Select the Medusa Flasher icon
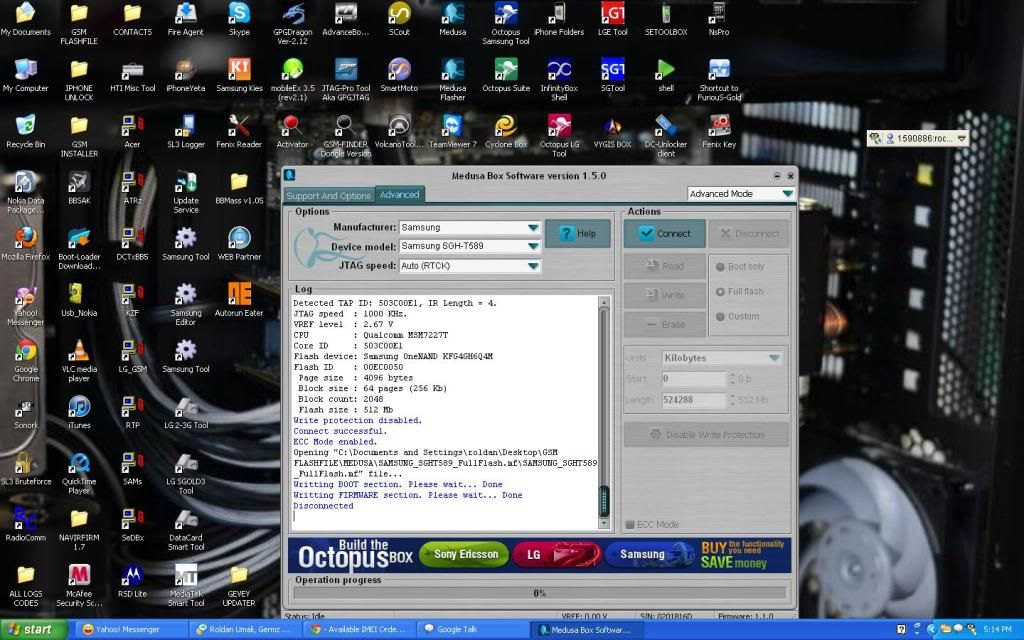This screenshot has width=1024, height=640. tap(453, 80)
